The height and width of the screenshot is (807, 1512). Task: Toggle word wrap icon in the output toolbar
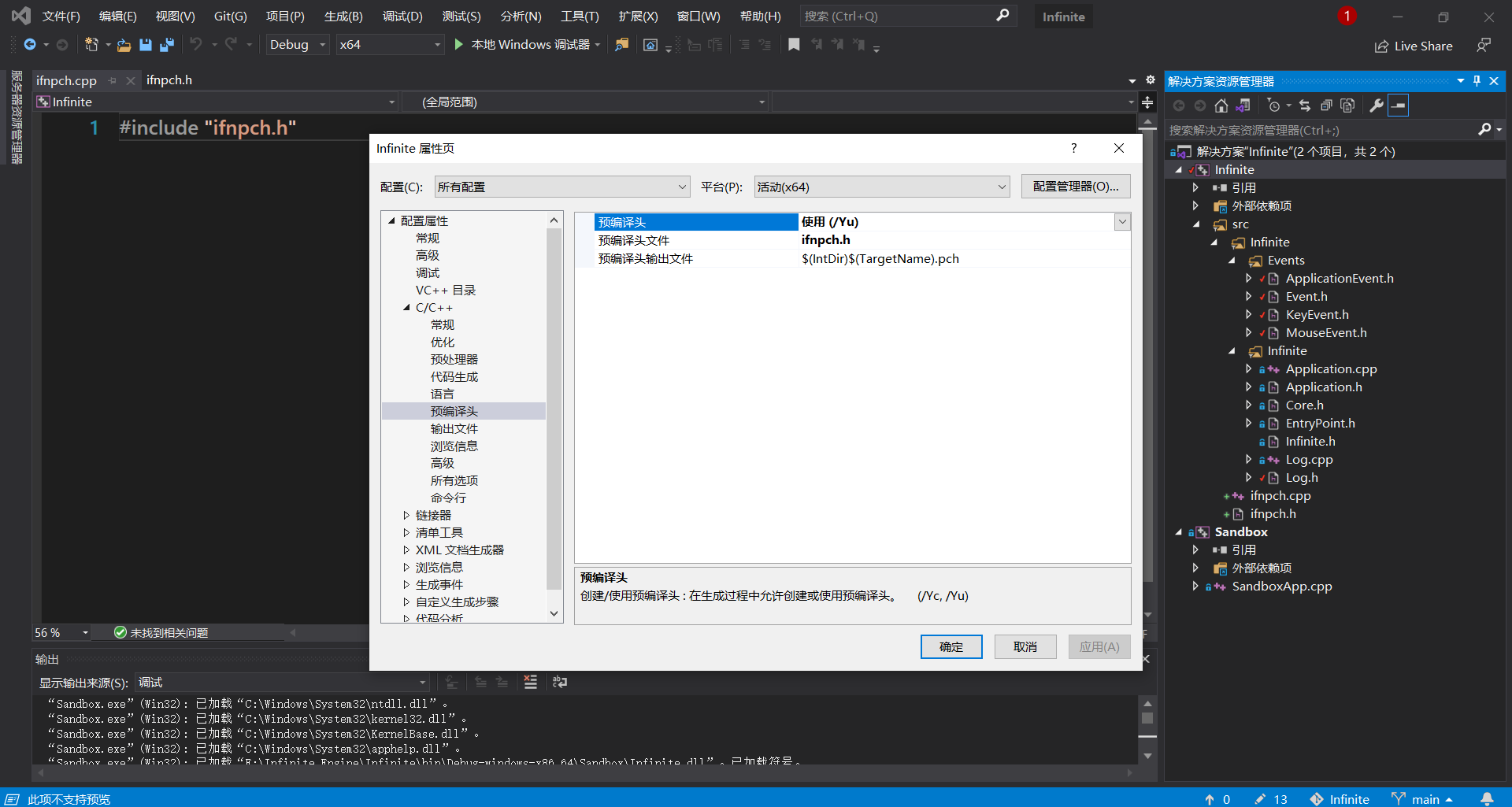point(560,683)
